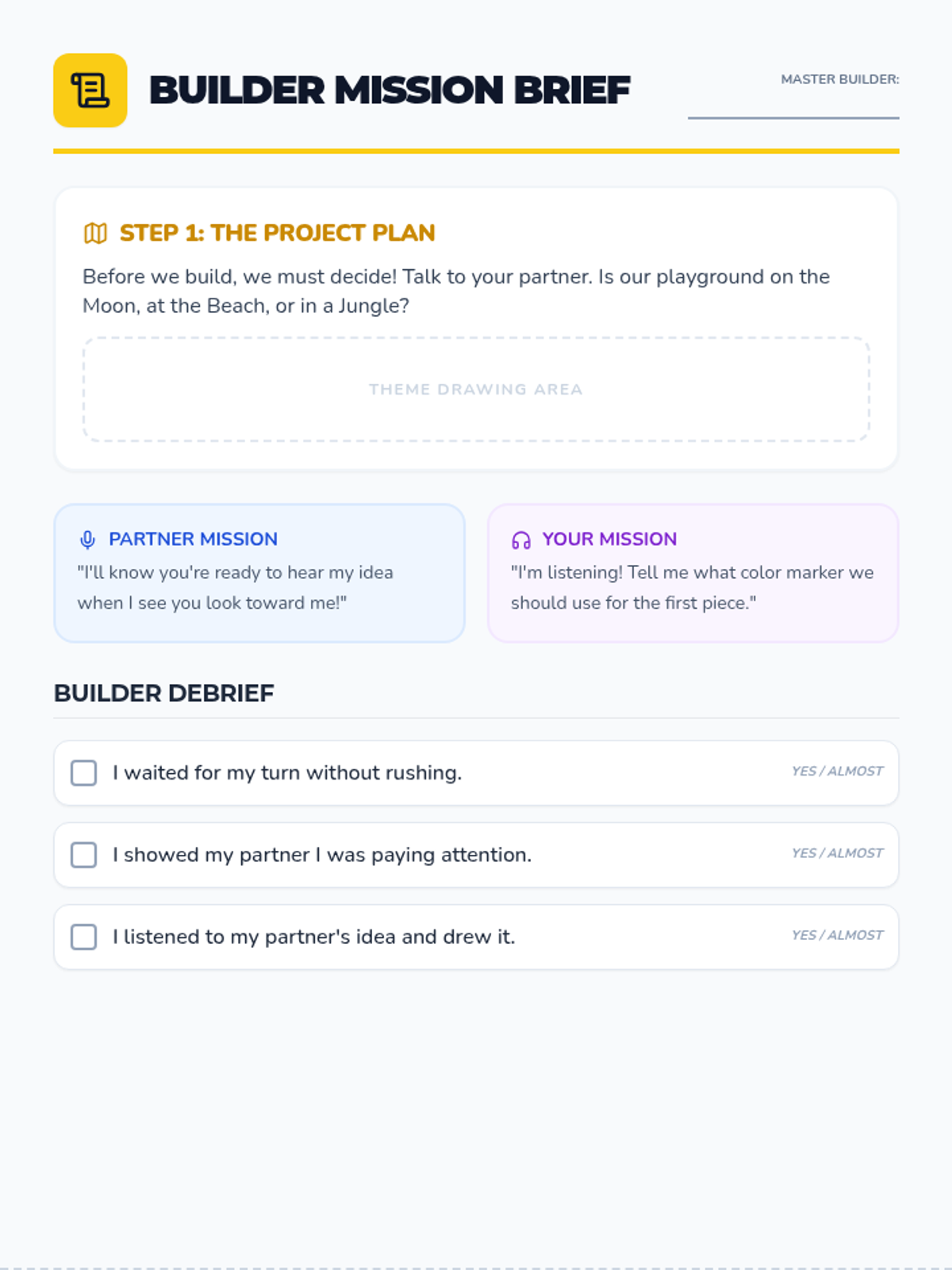This screenshot has width=952, height=1270.
Task: Click the Step 1: The Project Plan heading
Action: (x=277, y=233)
